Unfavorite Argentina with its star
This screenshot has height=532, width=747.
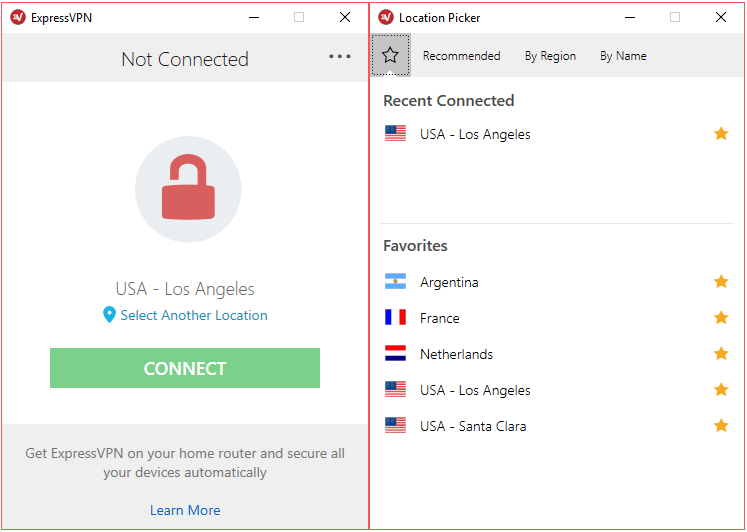(721, 282)
